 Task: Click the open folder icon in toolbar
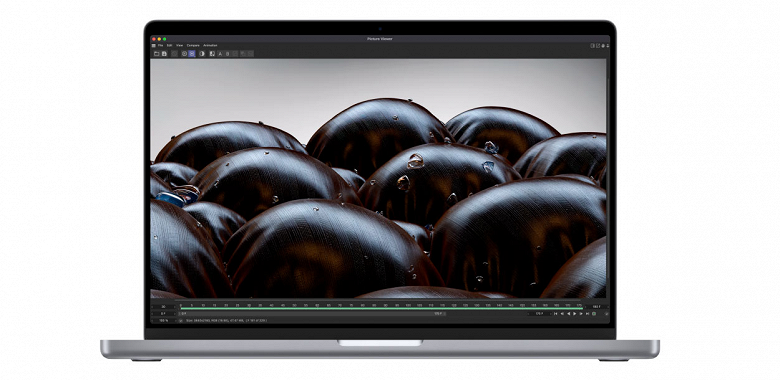coord(157,54)
